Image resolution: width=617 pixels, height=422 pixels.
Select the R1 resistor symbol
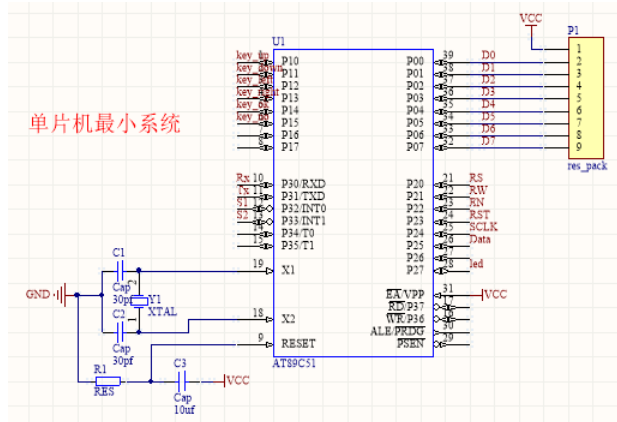(x=108, y=381)
